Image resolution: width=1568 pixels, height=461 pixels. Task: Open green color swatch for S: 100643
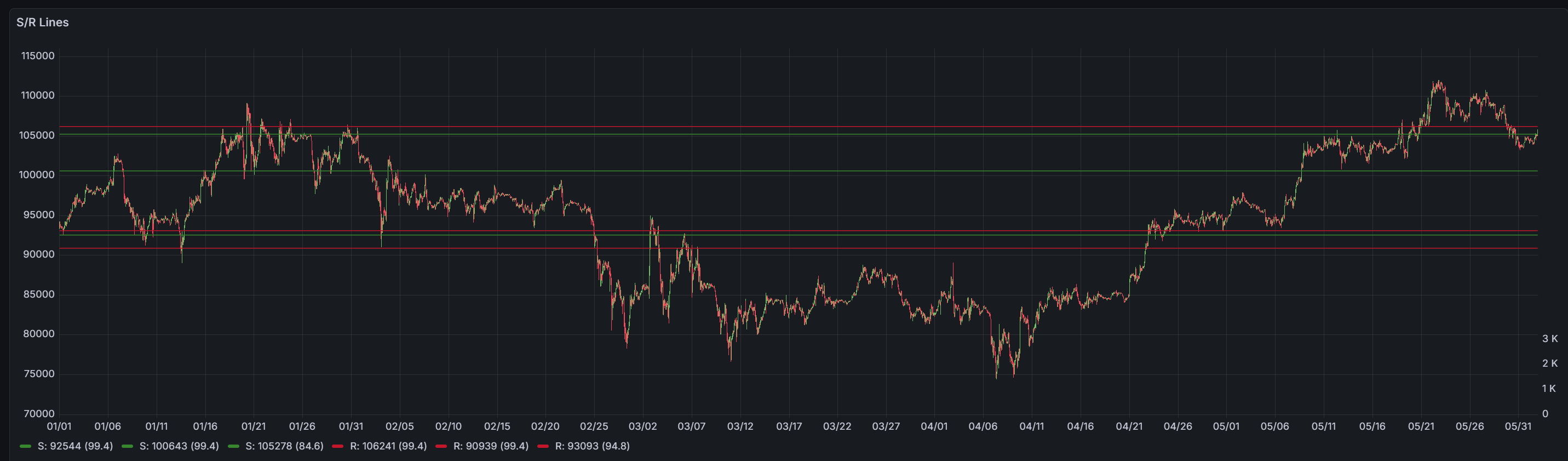coord(127,446)
